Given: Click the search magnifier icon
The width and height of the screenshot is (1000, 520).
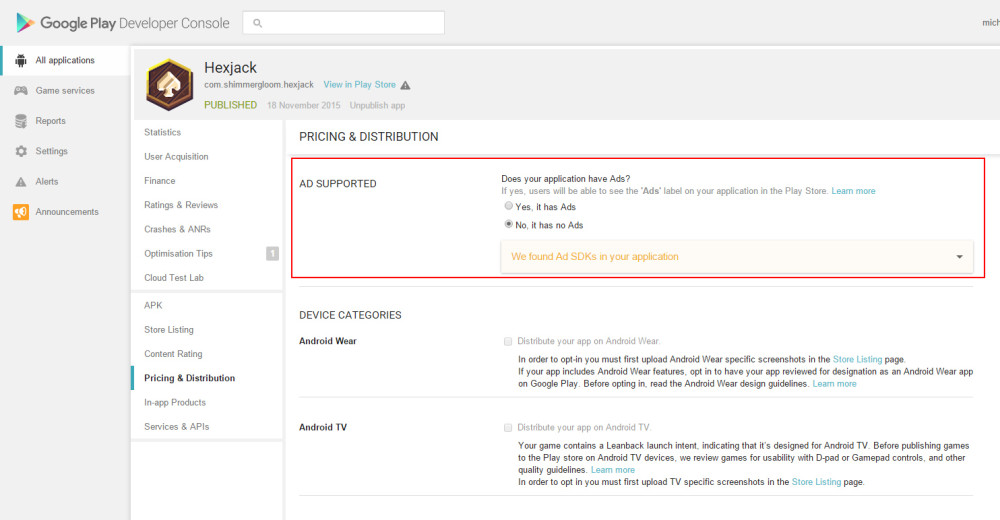Looking at the screenshot, I should point(258,23).
